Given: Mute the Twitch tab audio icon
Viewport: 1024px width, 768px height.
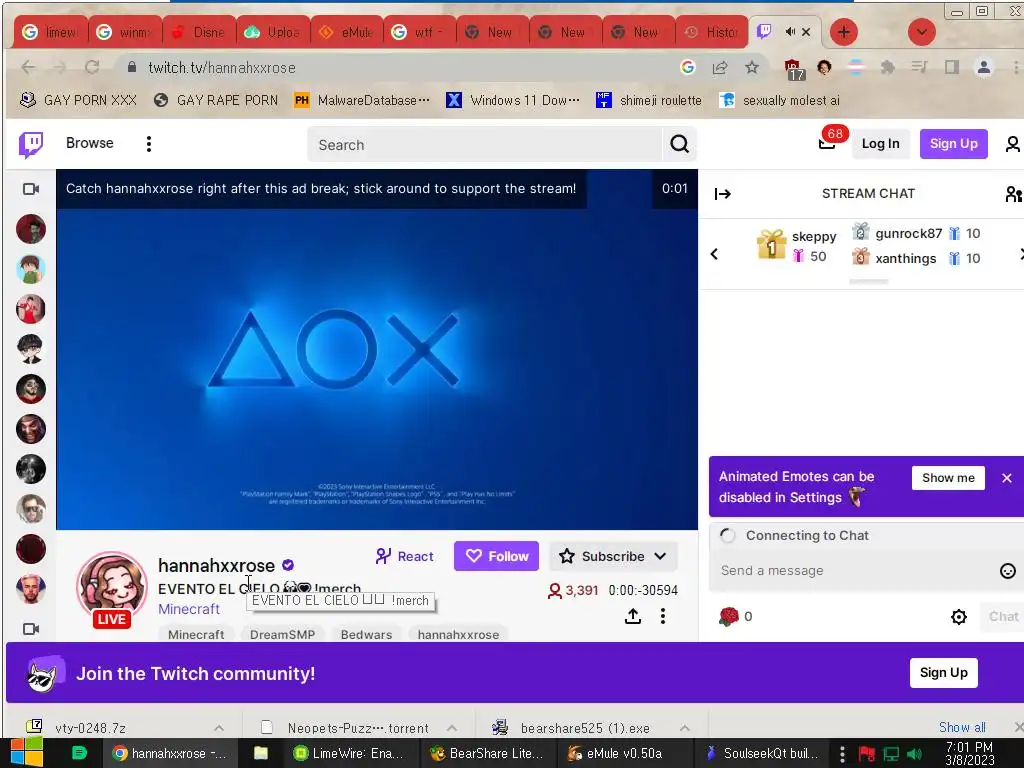Looking at the screenshot, I should (790, 31).
